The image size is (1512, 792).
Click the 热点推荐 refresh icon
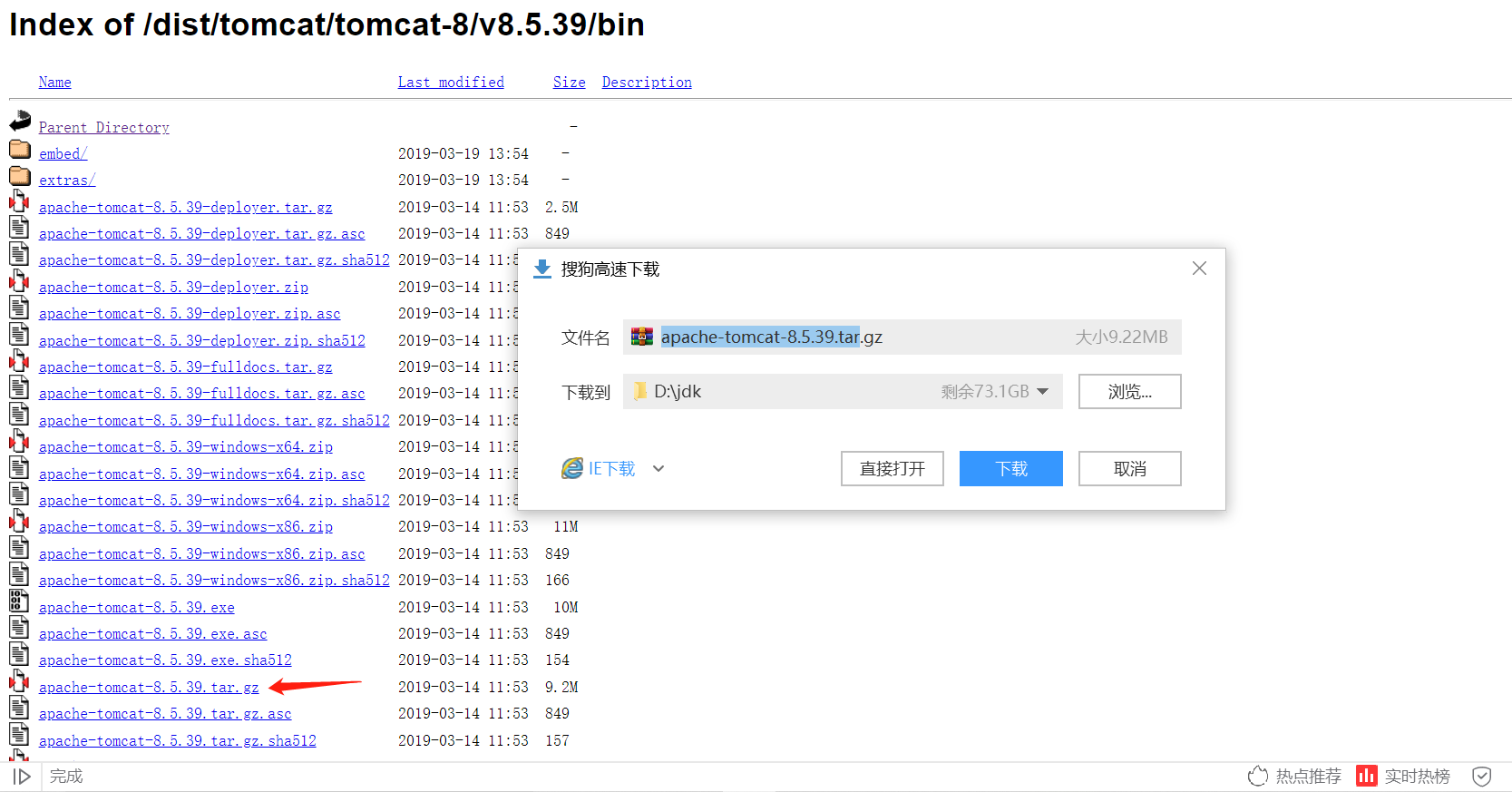tap(1258, 776)
